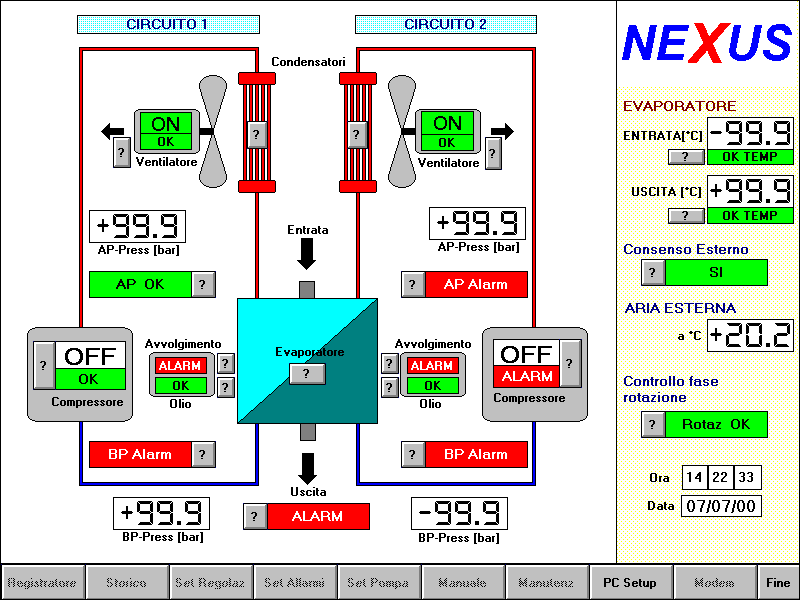800x600 pixels.
Task: Click the Registratore button
Action: click(42, 582)
